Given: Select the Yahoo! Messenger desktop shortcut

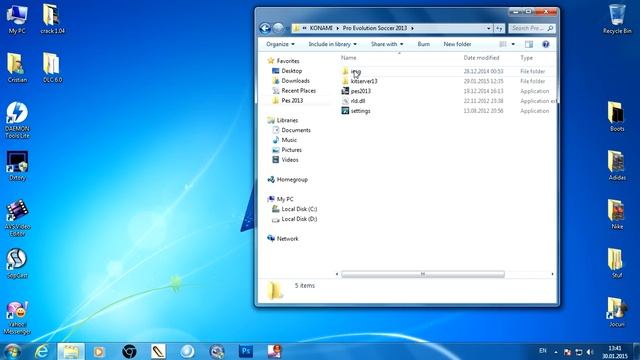Looking at the screenshot, I should (17, 318).
